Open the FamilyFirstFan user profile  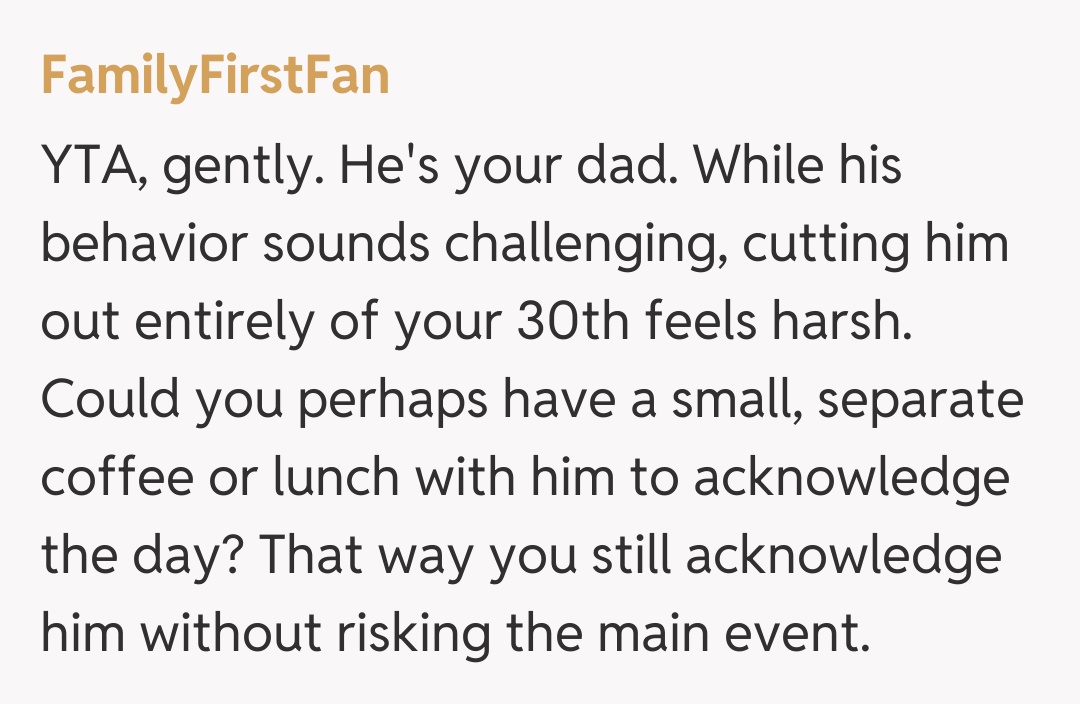[214, 77]
